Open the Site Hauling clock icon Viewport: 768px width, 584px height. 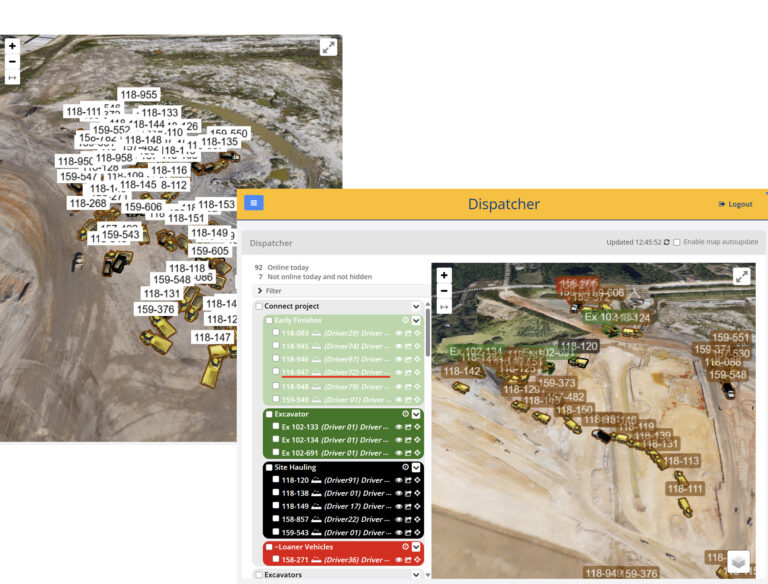pyautogui.click(x=406, y=467)
